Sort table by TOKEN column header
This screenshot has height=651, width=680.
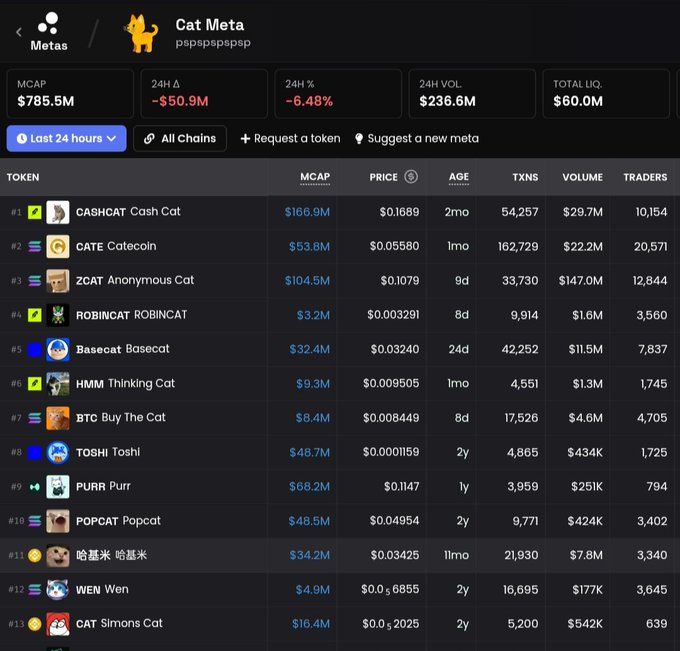tap(23, 177)
